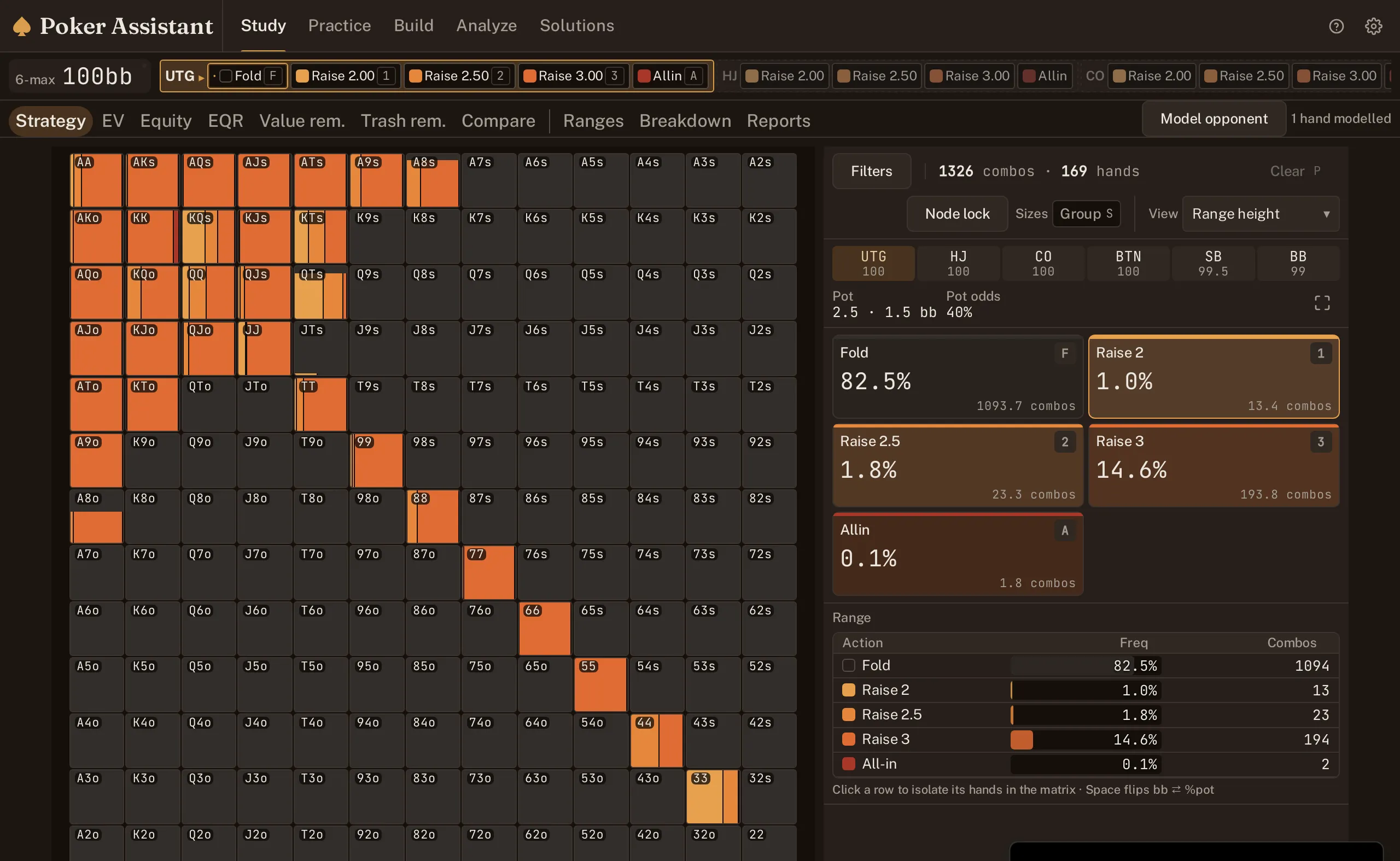Select UTG Fold action in the action bar

(248, 76)
